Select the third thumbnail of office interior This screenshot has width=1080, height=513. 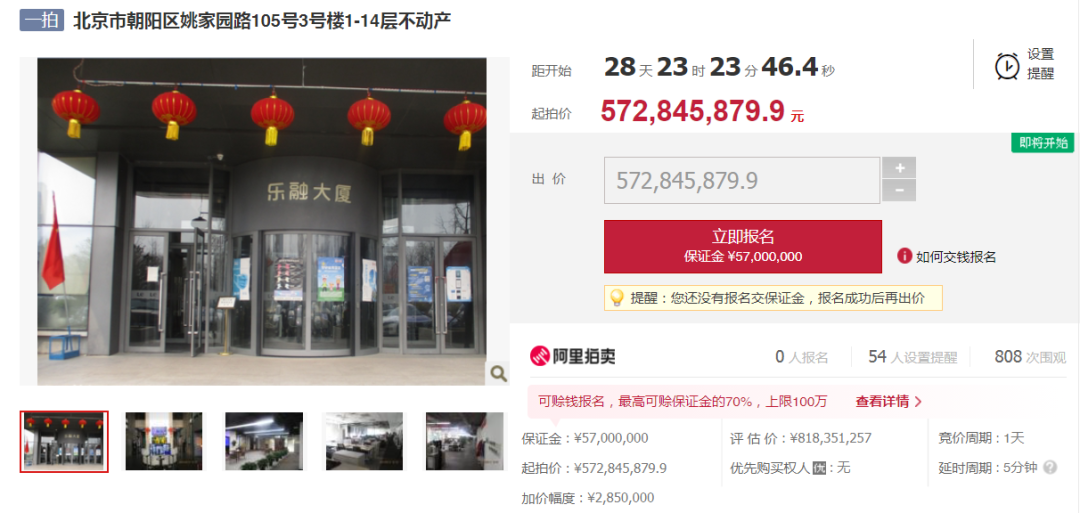click(x=264, y=441)
